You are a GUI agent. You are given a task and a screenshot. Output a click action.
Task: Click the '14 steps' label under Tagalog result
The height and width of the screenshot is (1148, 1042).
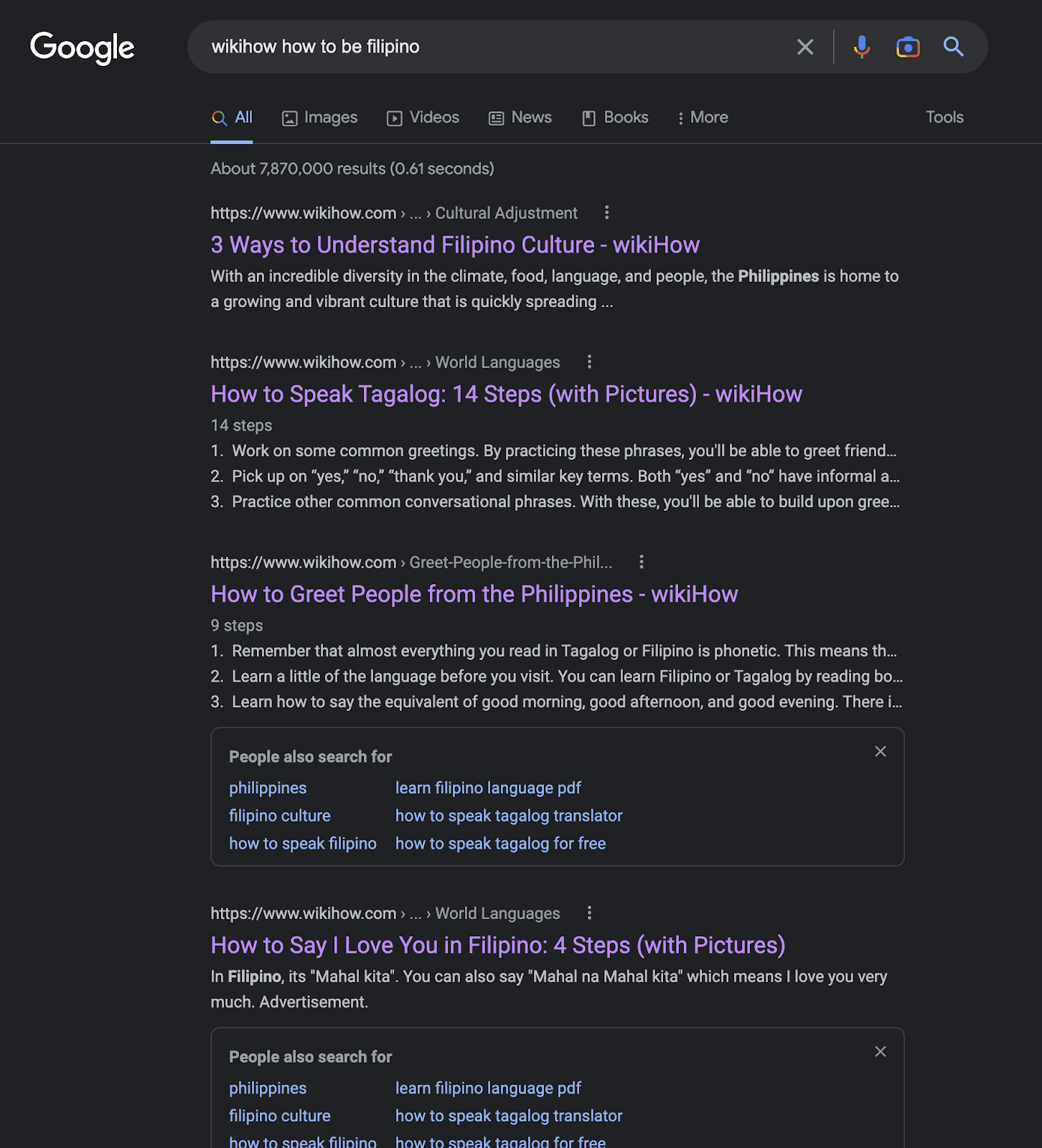(x=241, y=425)
